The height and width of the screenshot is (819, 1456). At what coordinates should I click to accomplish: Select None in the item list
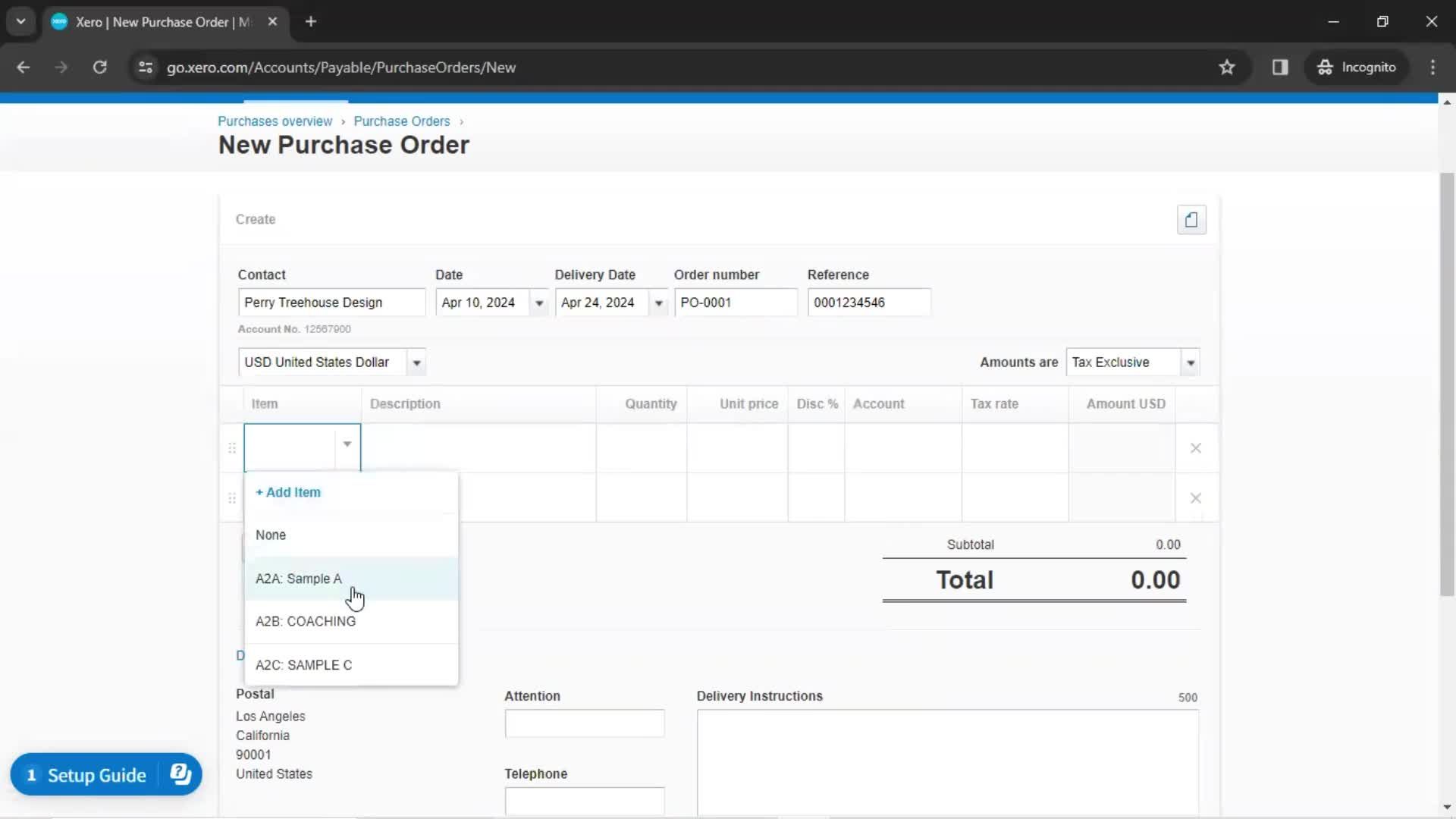click(351, 535)
